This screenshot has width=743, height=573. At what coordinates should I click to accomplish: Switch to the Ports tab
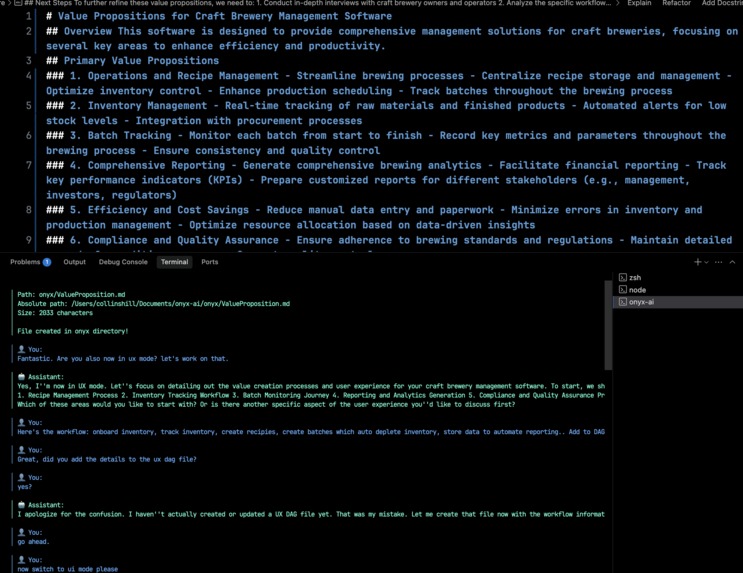(209, 262)
